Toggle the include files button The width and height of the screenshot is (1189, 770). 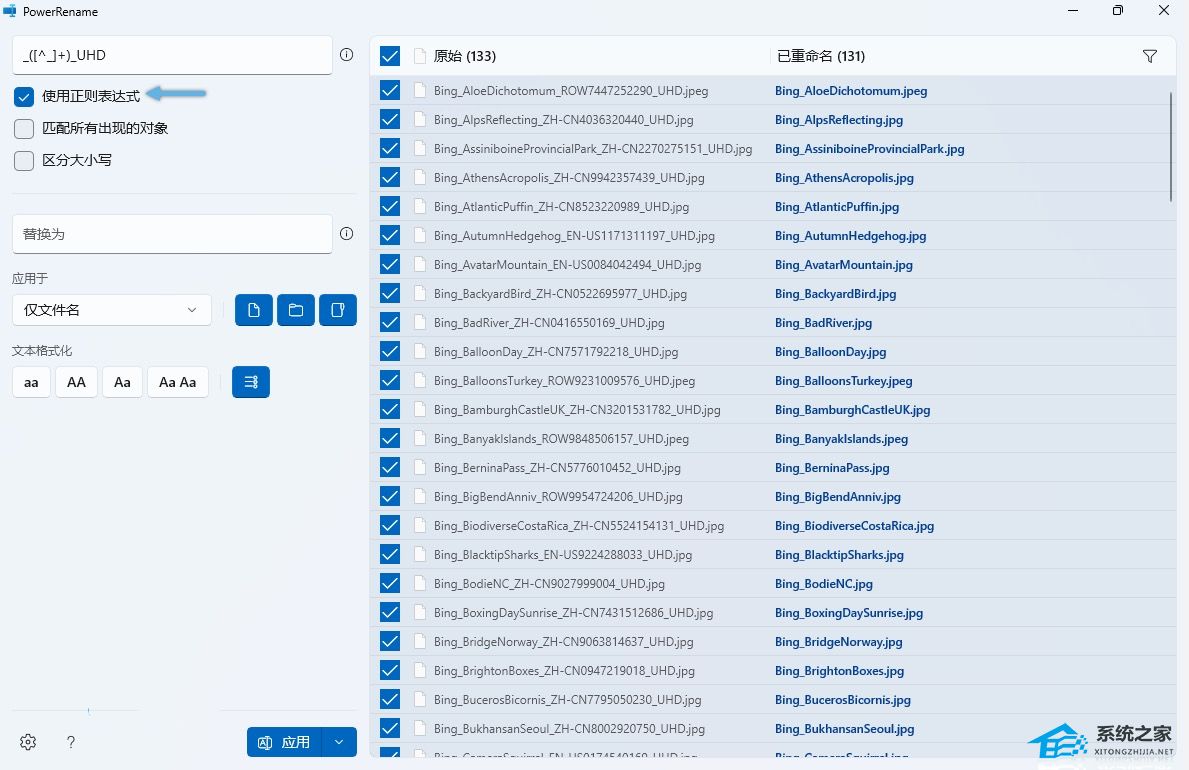click(x=254, y=310)
